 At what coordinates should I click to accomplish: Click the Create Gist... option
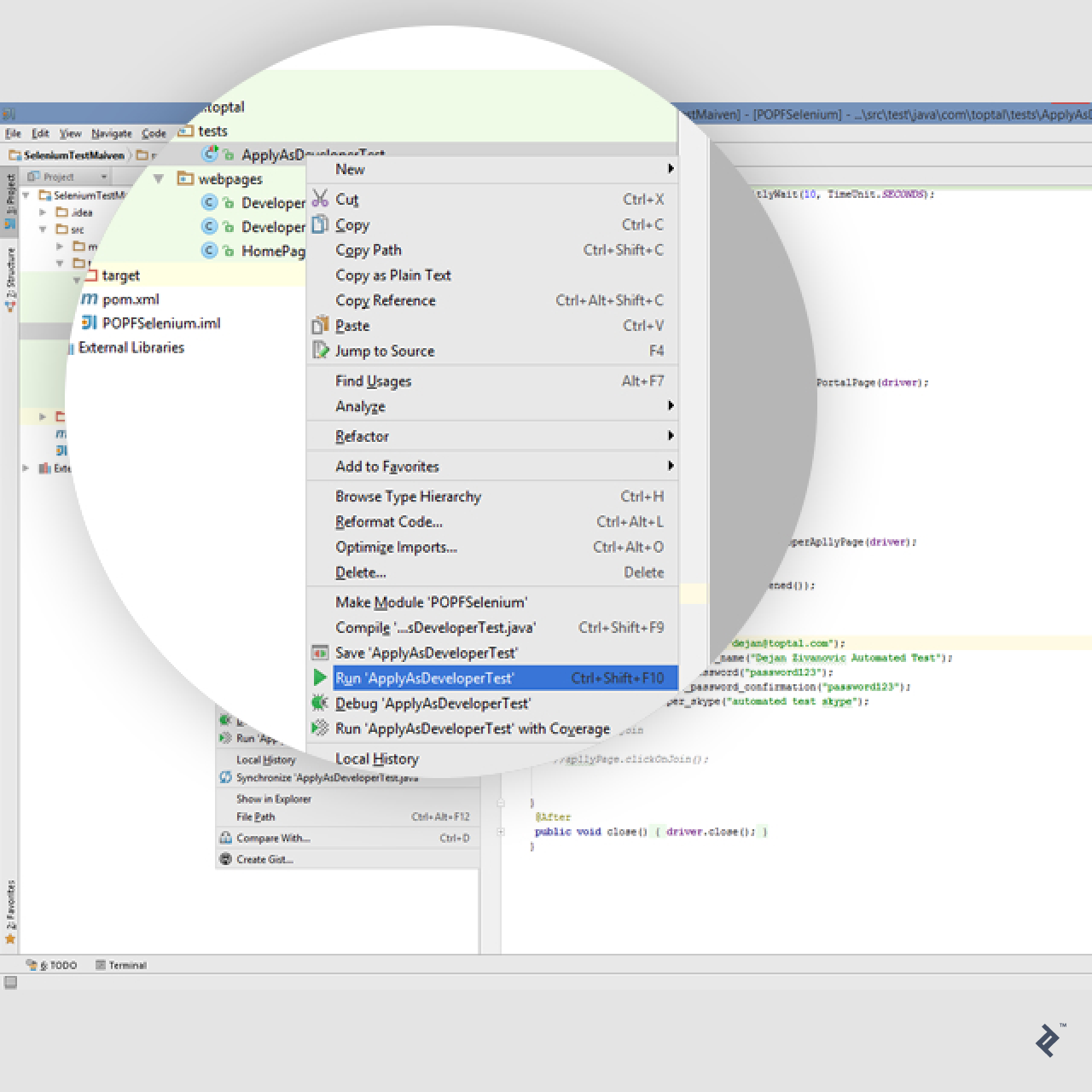coord(265,859)
